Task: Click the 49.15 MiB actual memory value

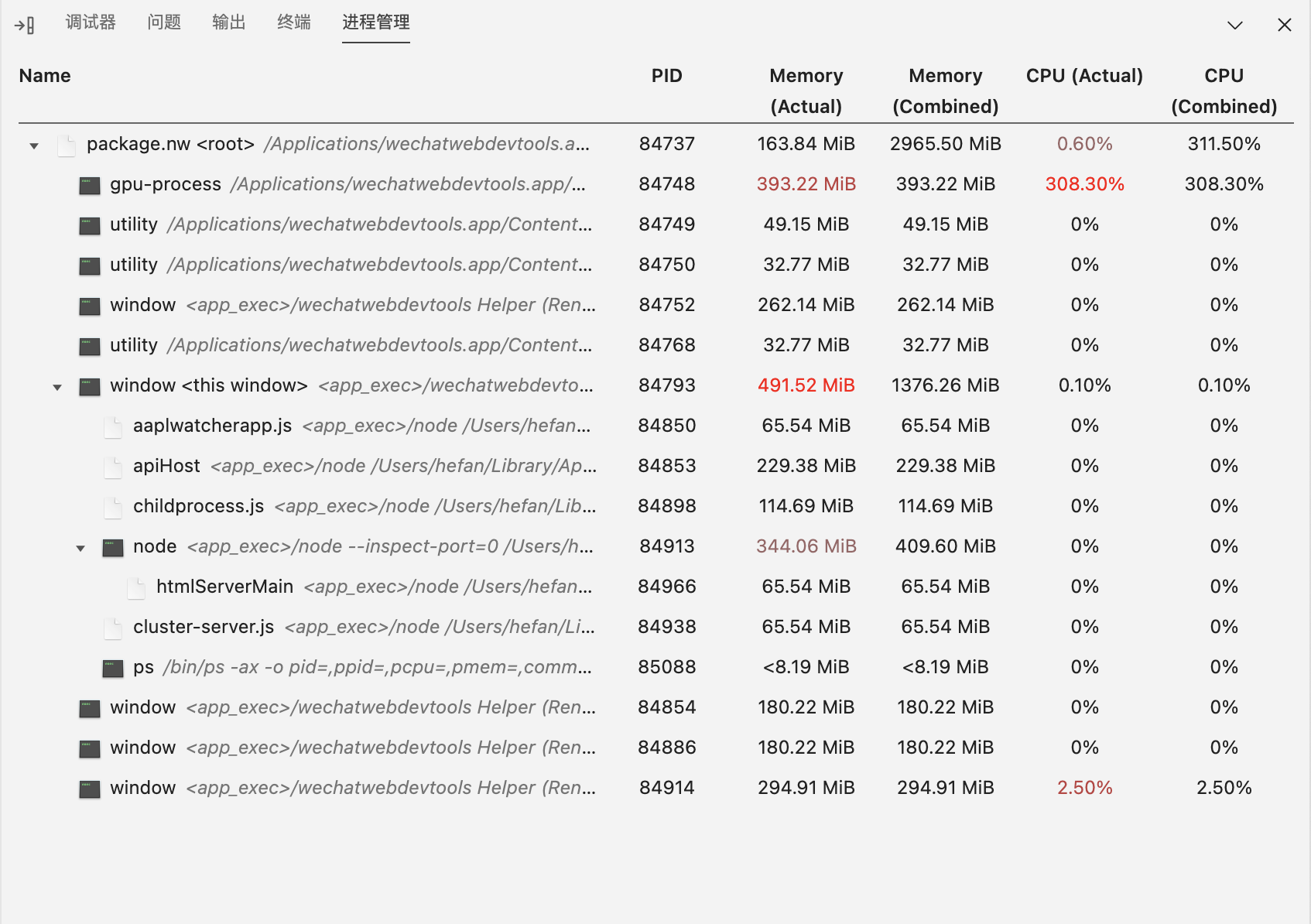Action: tap(806, 224)
